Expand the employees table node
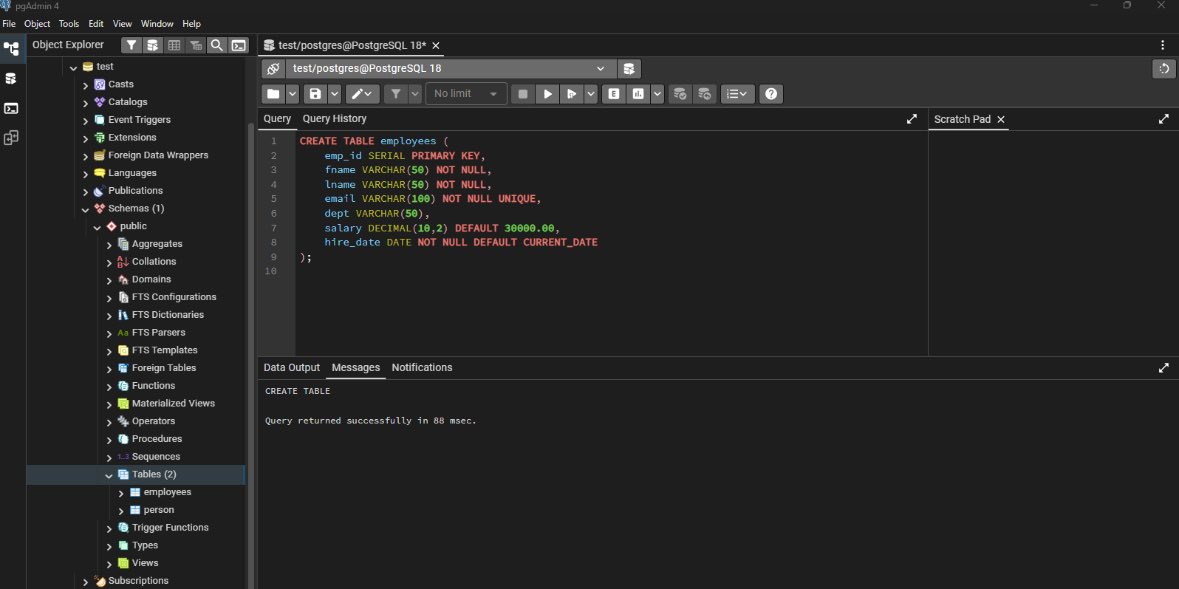The image size is (1179, 589). pos(121,493)
